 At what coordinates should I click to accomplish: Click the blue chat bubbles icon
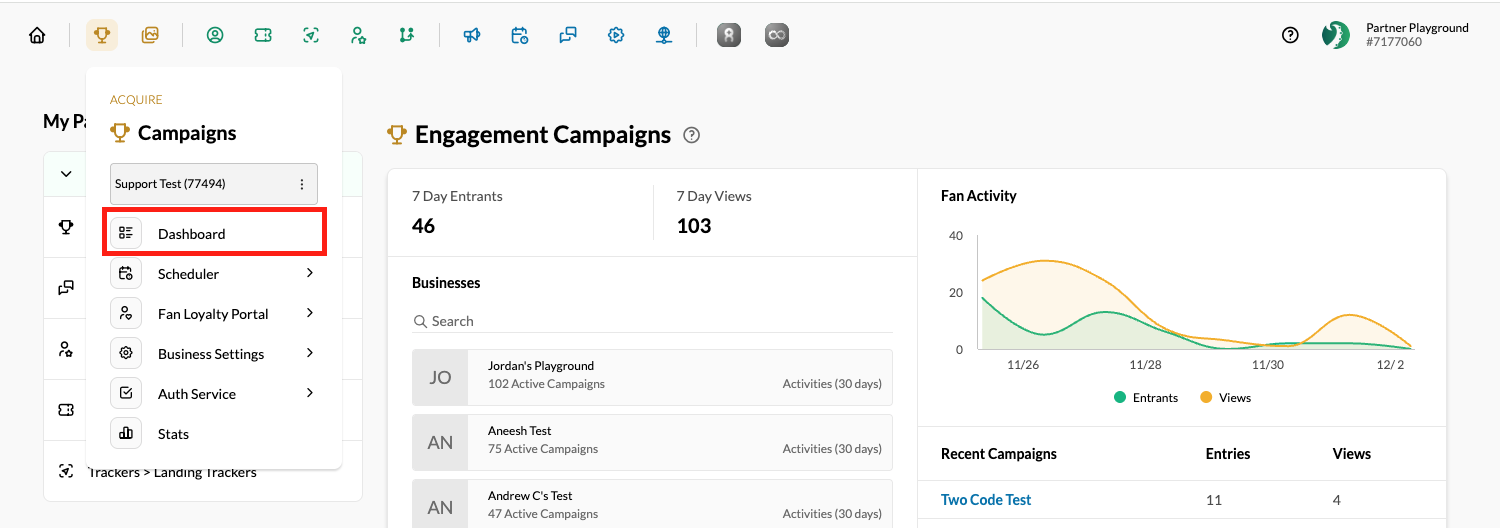[568, 36]
